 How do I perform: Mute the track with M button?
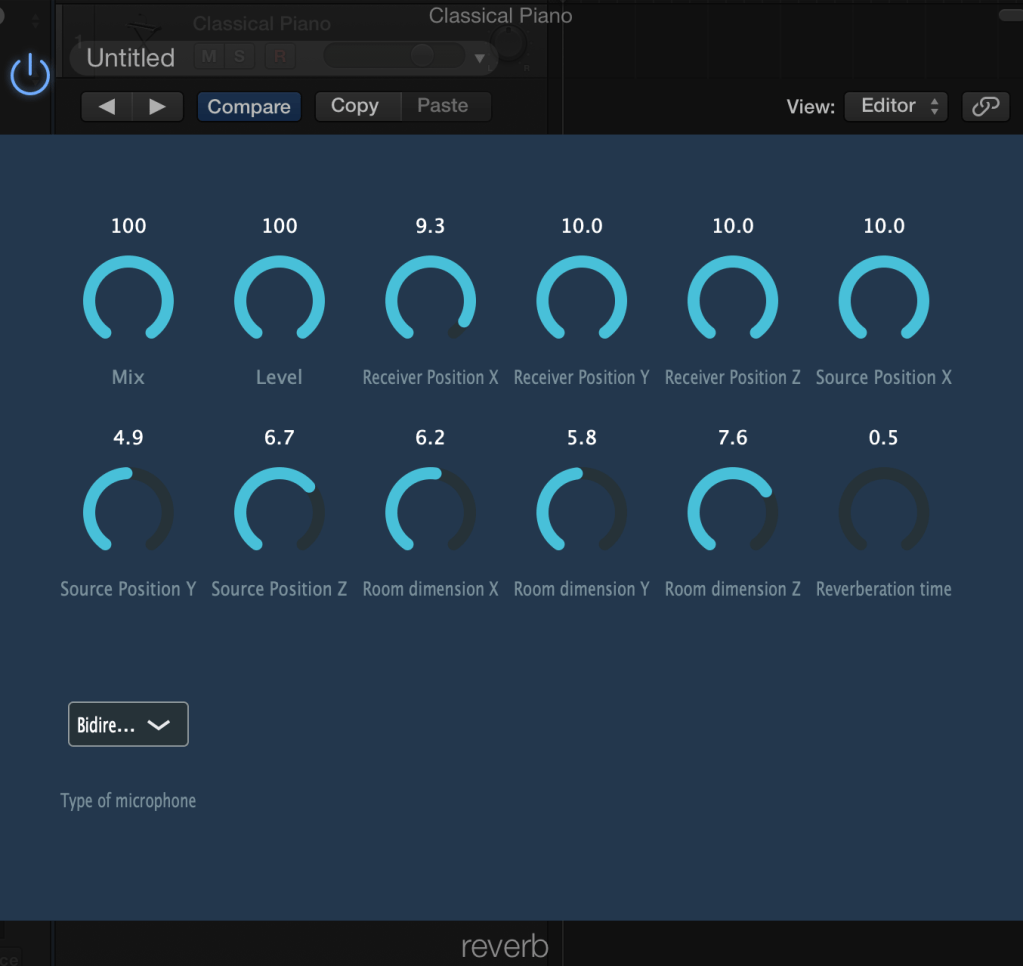click(209, 56)
